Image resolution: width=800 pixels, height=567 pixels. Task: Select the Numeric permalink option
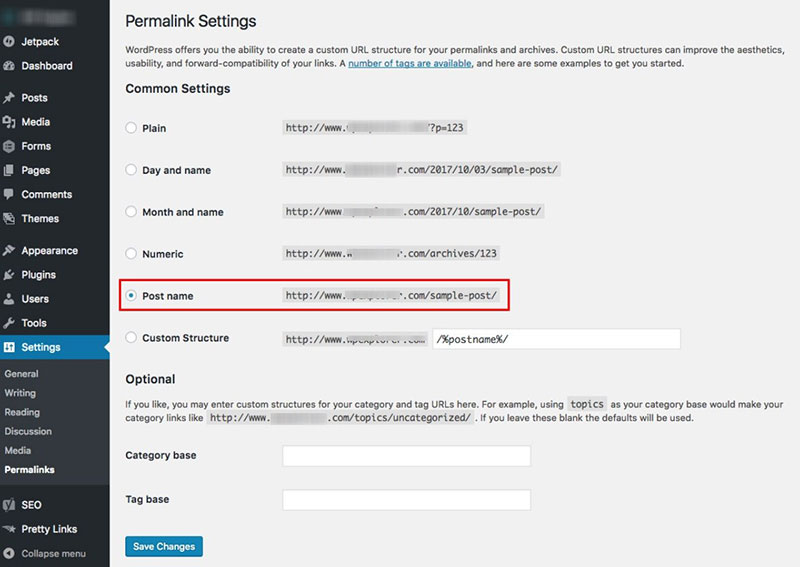pos(131,253)
